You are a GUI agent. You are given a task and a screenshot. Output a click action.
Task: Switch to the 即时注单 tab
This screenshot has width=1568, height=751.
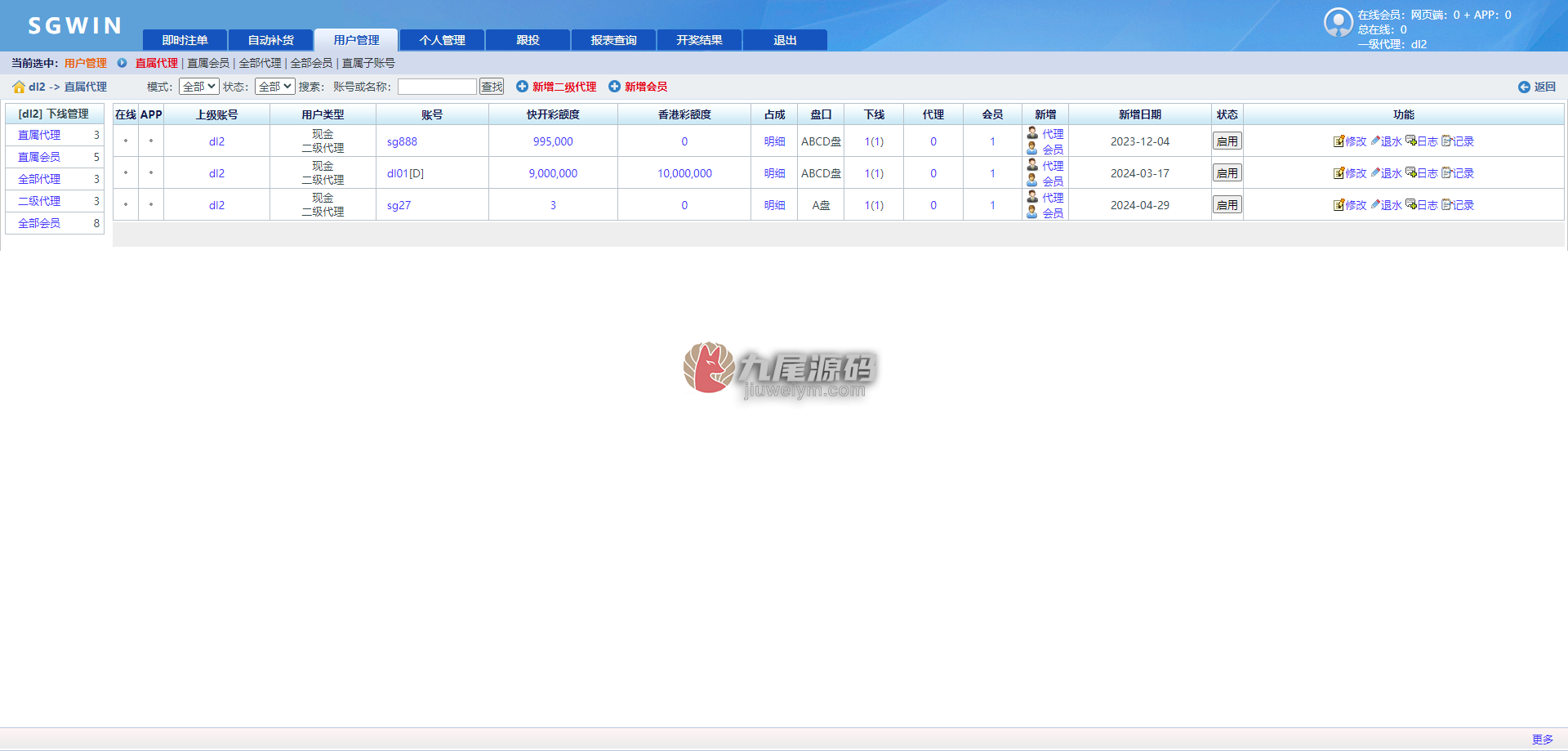185,40
